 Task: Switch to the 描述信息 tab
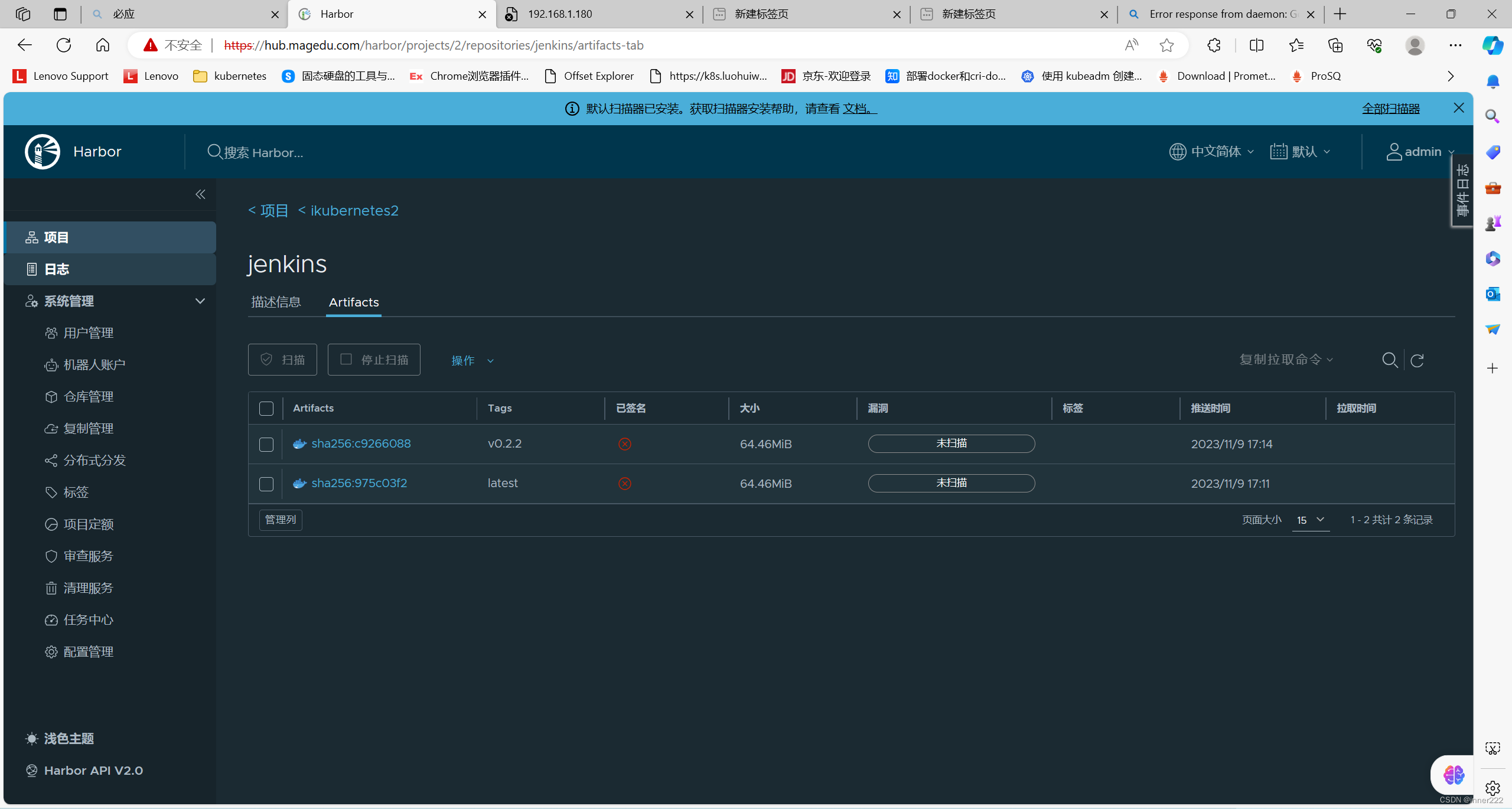pos(276,302)
